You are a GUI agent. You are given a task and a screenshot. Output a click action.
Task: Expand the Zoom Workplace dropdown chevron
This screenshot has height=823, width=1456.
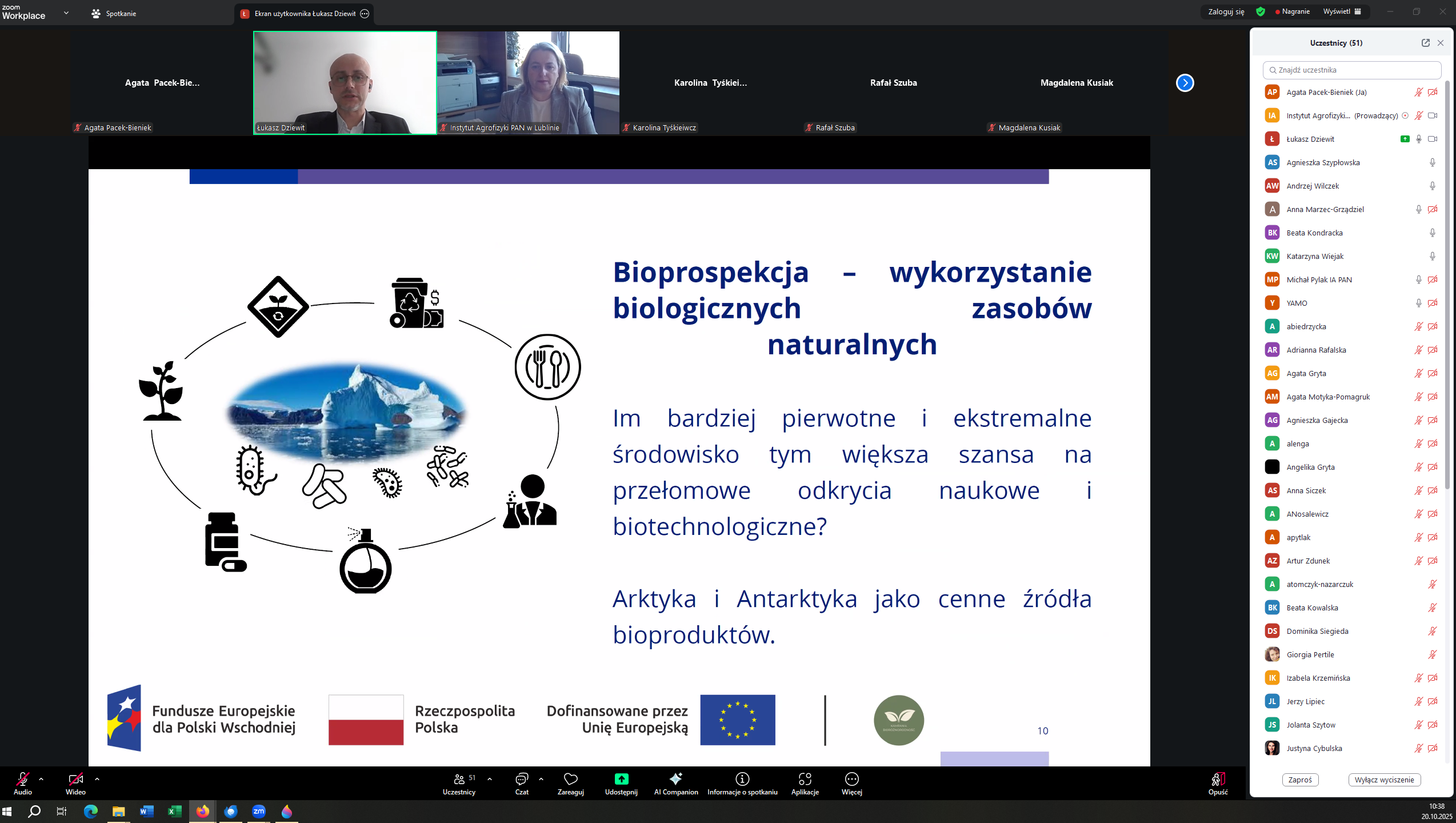[x=66, y=13]
